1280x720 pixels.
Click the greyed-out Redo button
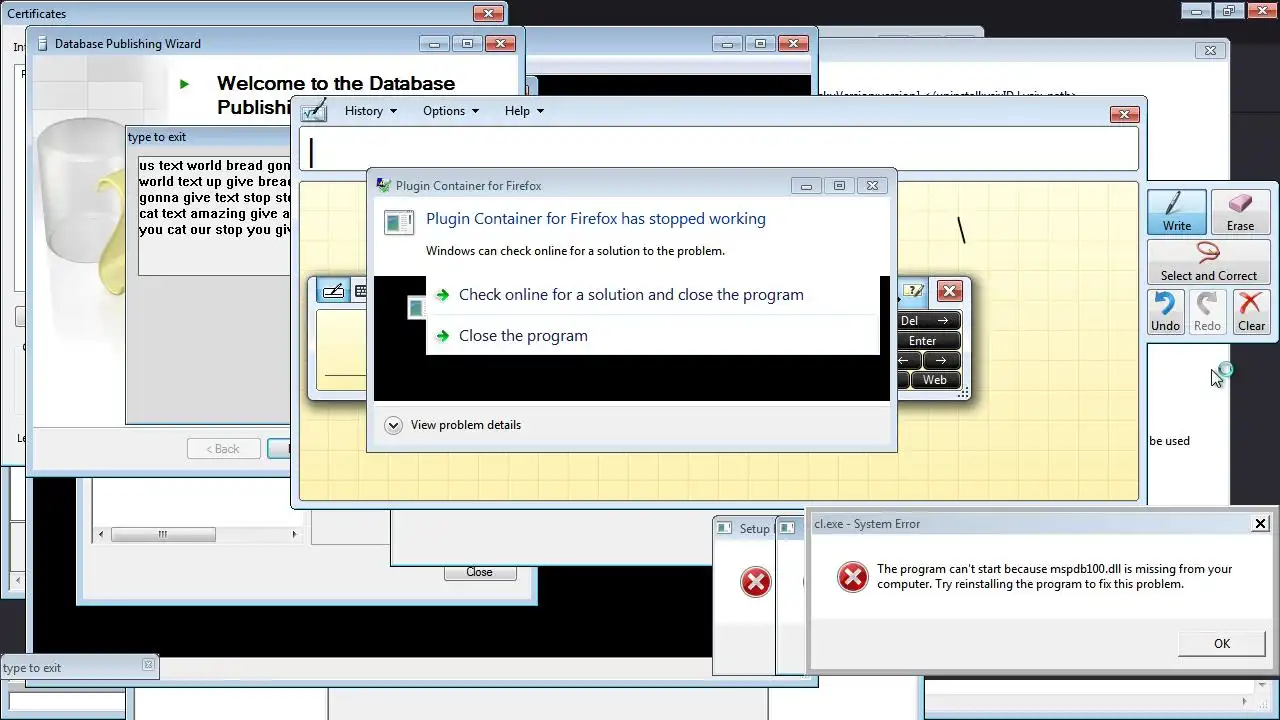1207,312
